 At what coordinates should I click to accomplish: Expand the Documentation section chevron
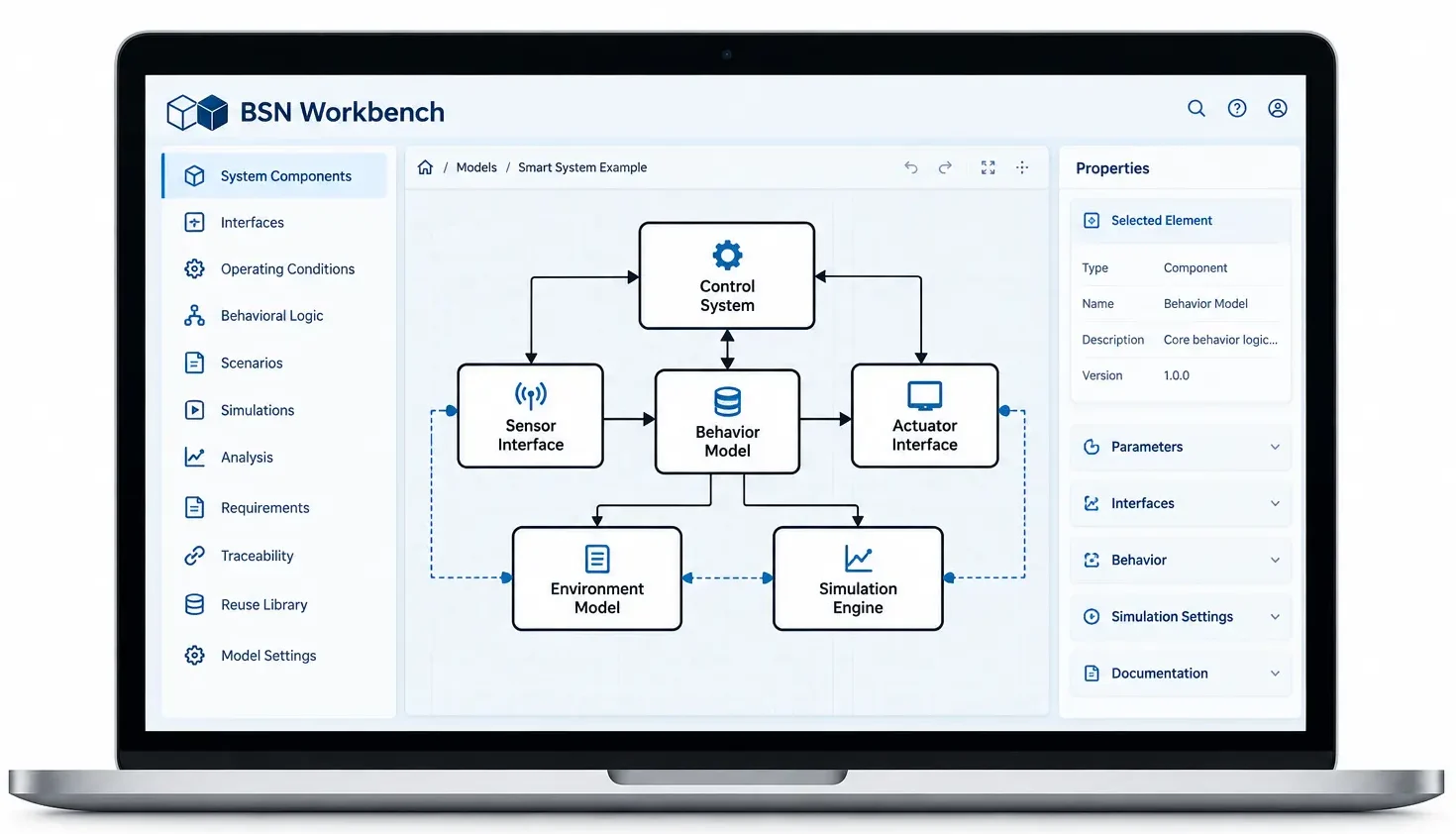(1275, 674)
